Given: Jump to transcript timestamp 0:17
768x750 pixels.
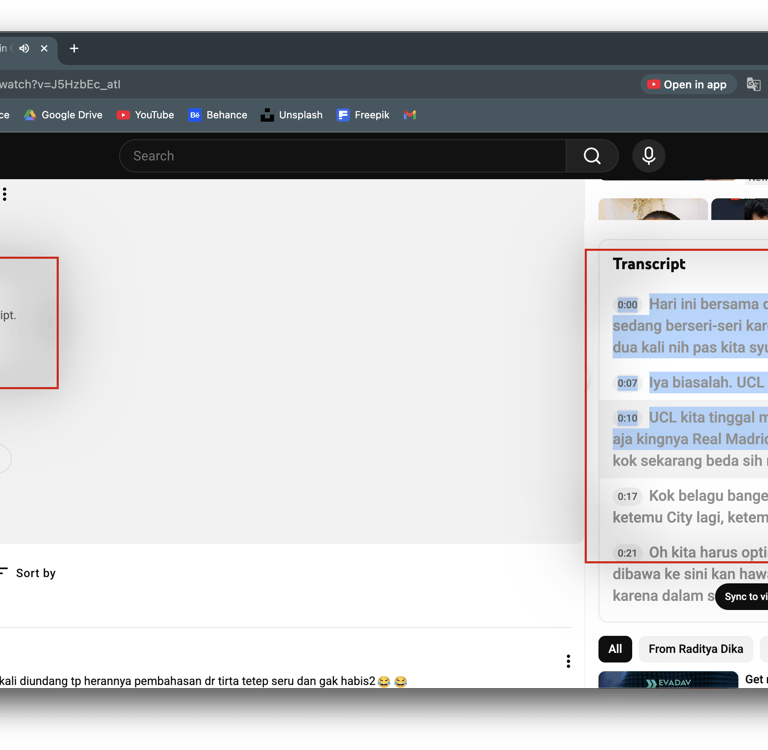Looking at the screenshot, I should coord(627,497).
